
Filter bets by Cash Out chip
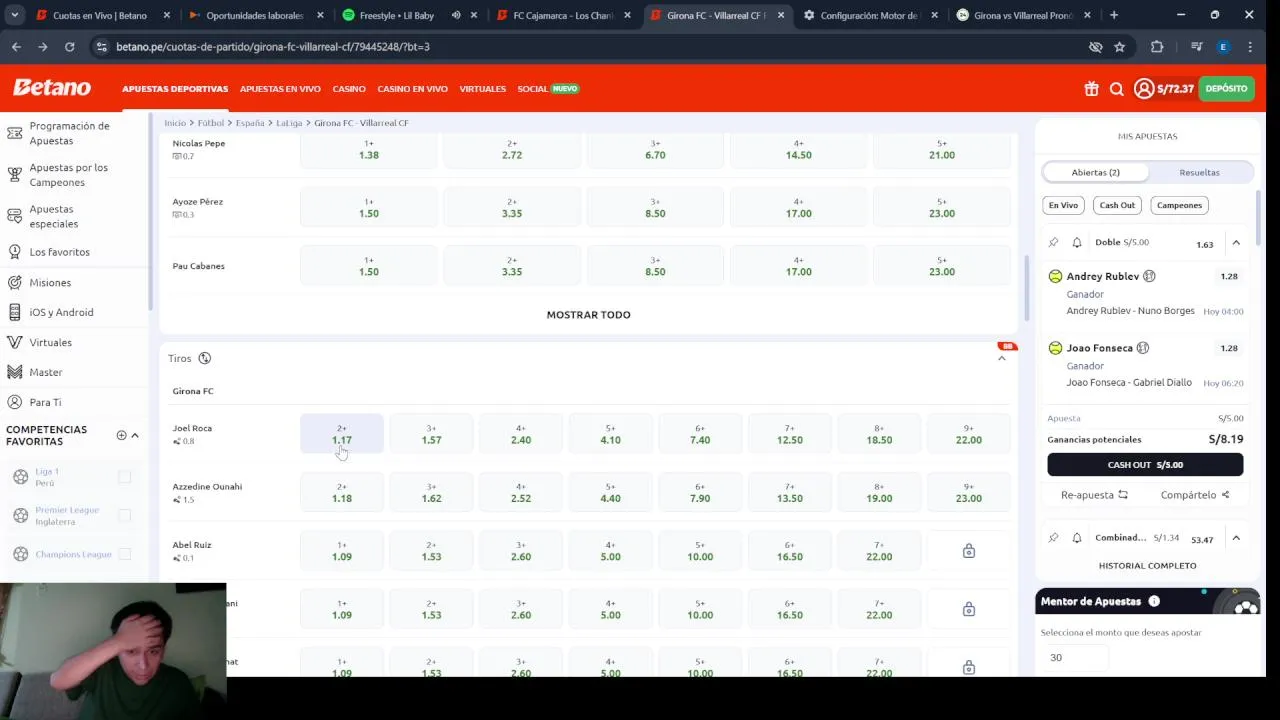(x=1117, y=205)
